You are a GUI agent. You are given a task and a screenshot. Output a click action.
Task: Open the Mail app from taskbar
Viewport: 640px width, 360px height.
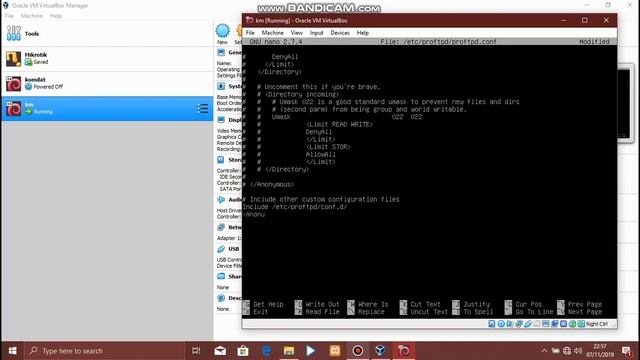(x=220, y=351)
